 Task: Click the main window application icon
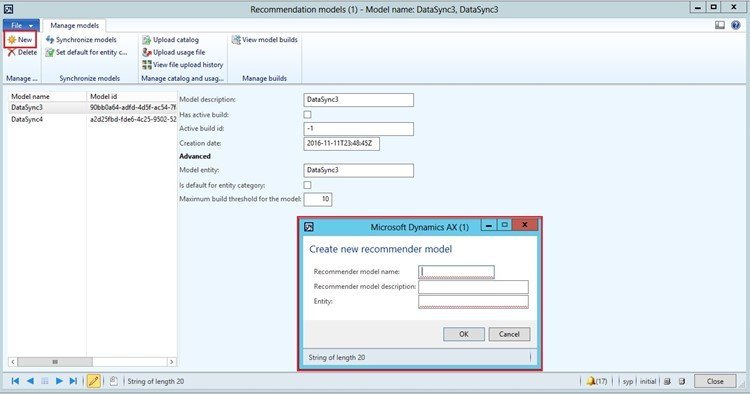pos(8,9)
